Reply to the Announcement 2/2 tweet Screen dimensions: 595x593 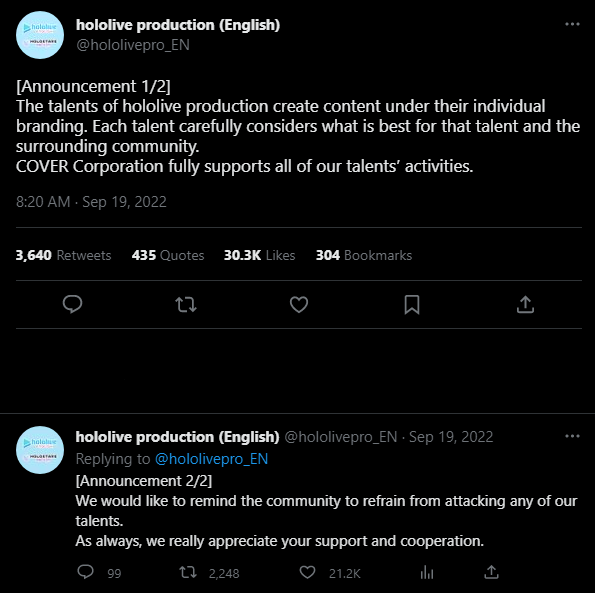click(x=85, y=572)
